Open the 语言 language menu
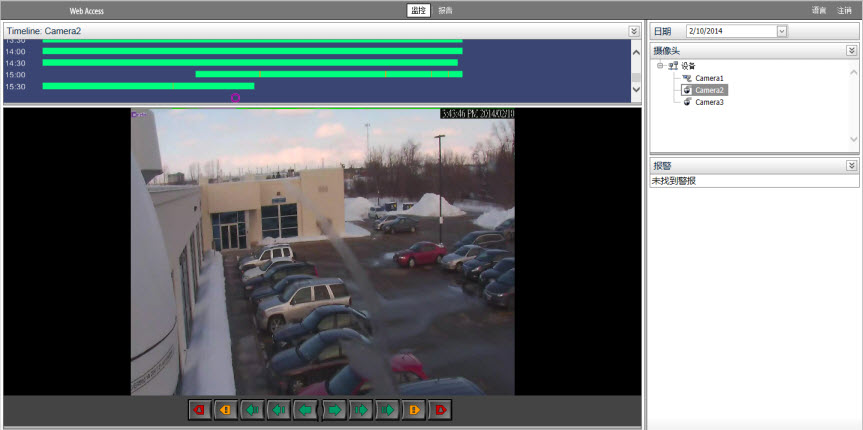 [x=819, y=10]
